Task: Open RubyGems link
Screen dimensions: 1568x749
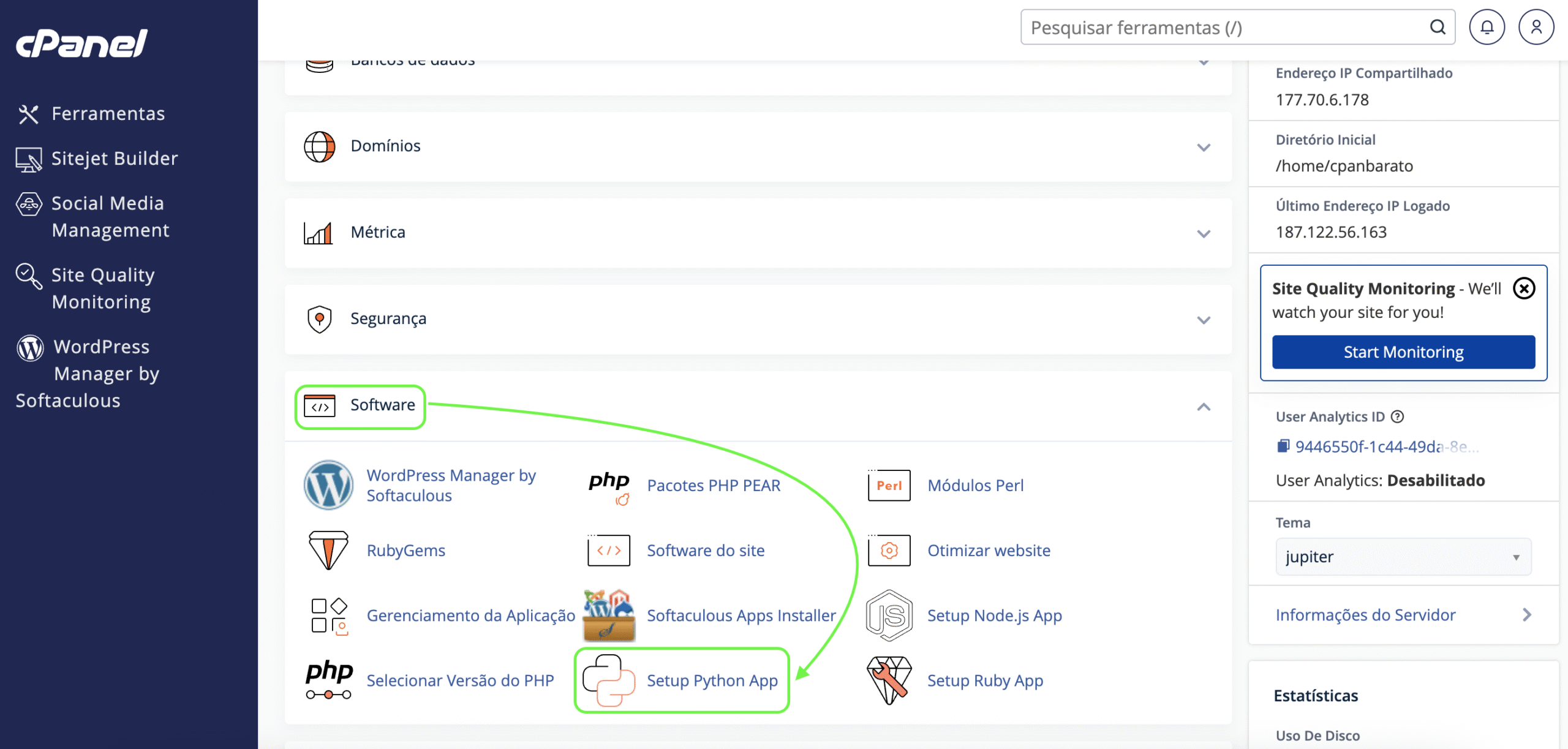Action: (x=406, y=551)
